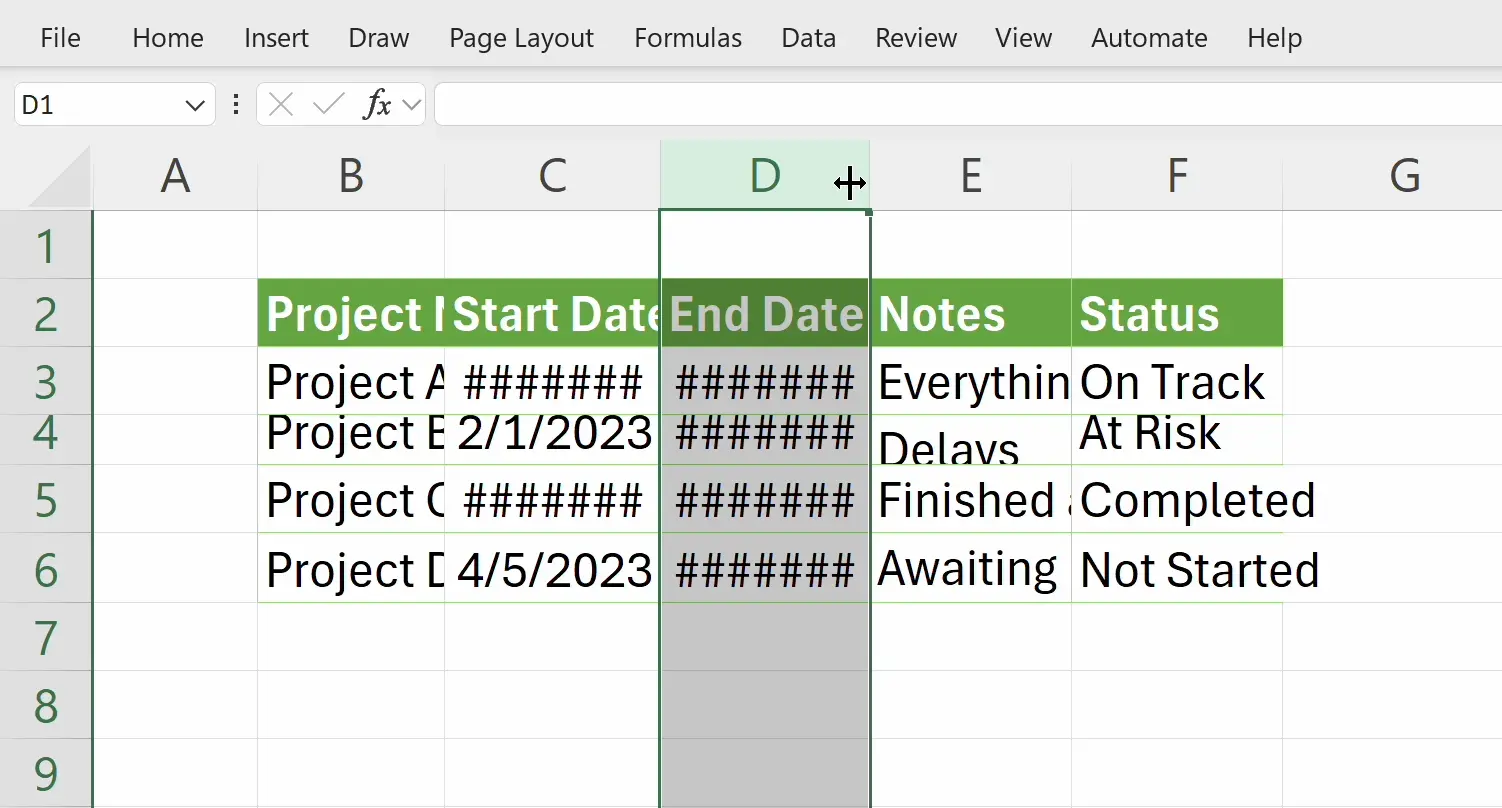Select the 'End Date' header cell

tap(765, 312)
